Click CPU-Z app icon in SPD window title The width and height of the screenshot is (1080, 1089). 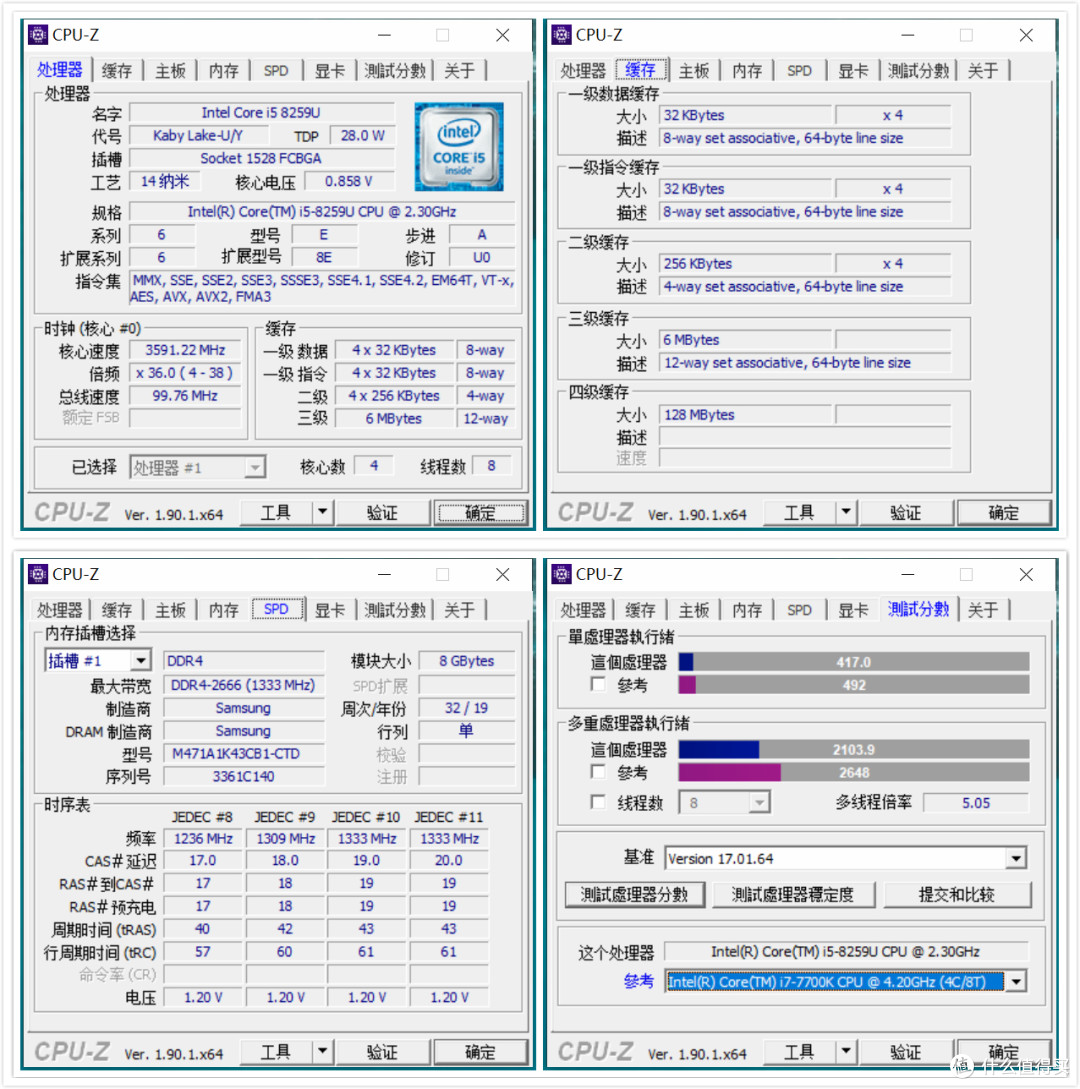tap(38, 574)
